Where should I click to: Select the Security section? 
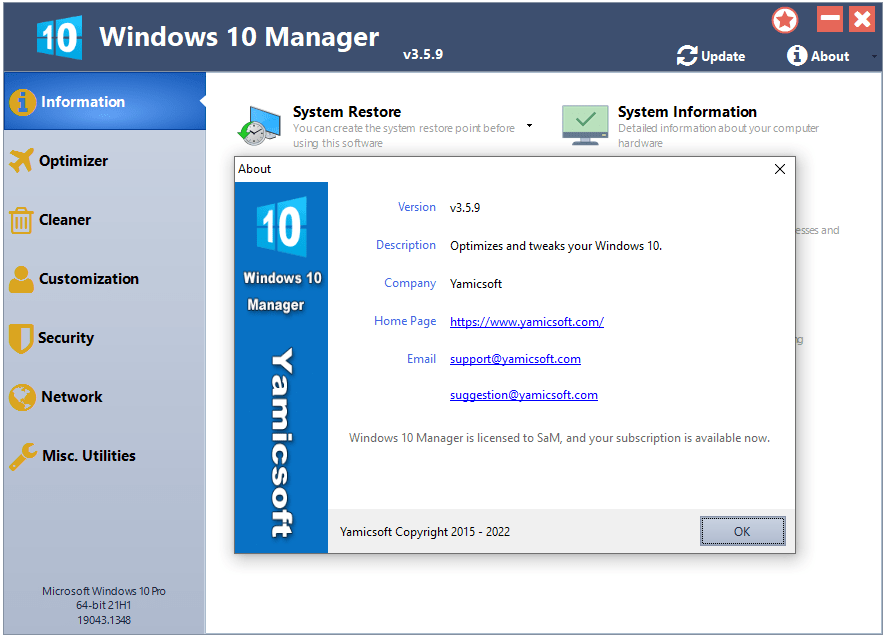tap(105, 338)
